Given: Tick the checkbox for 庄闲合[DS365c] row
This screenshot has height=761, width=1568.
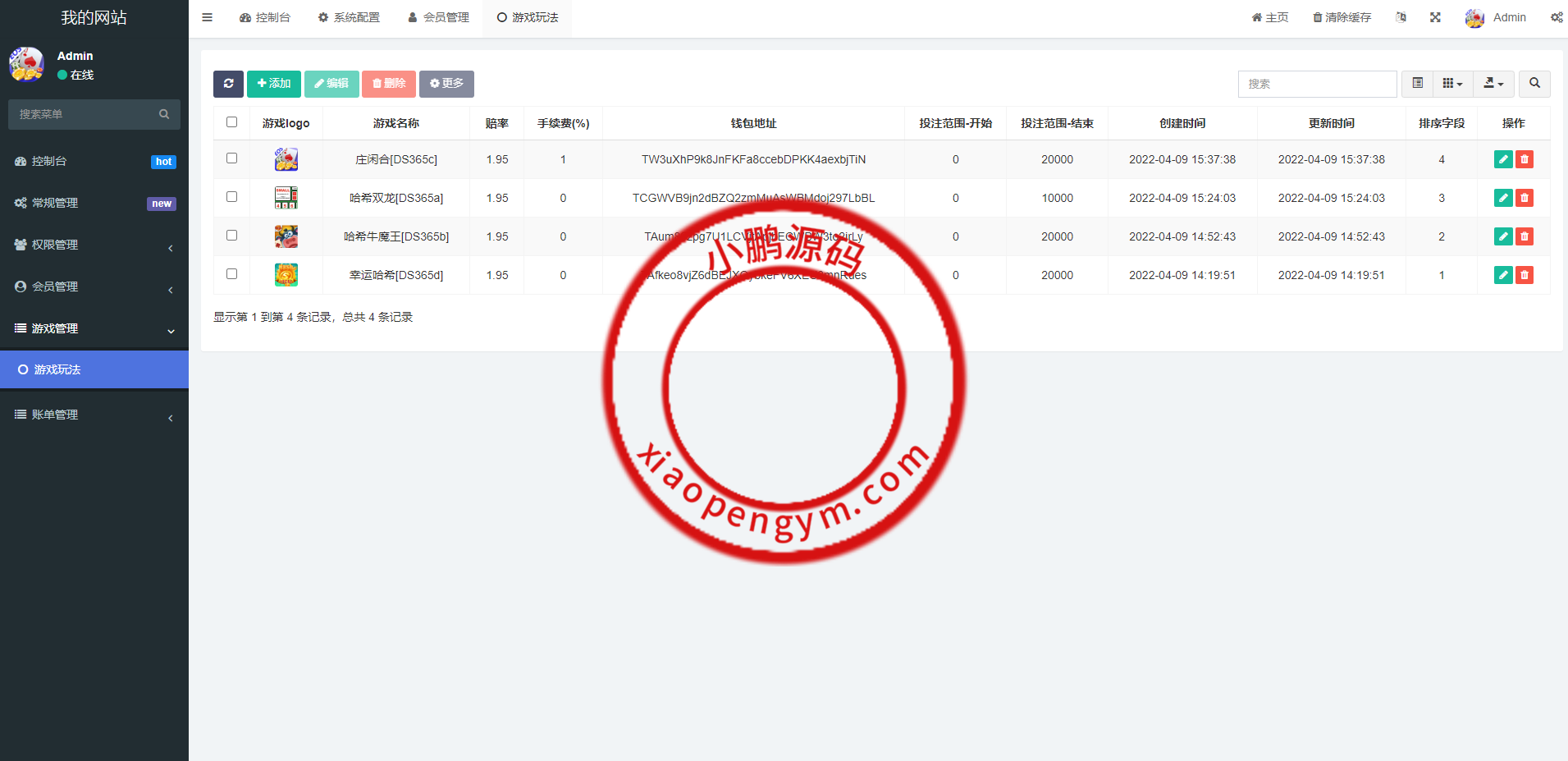Looking at the screenshot, I should (231, 158).
